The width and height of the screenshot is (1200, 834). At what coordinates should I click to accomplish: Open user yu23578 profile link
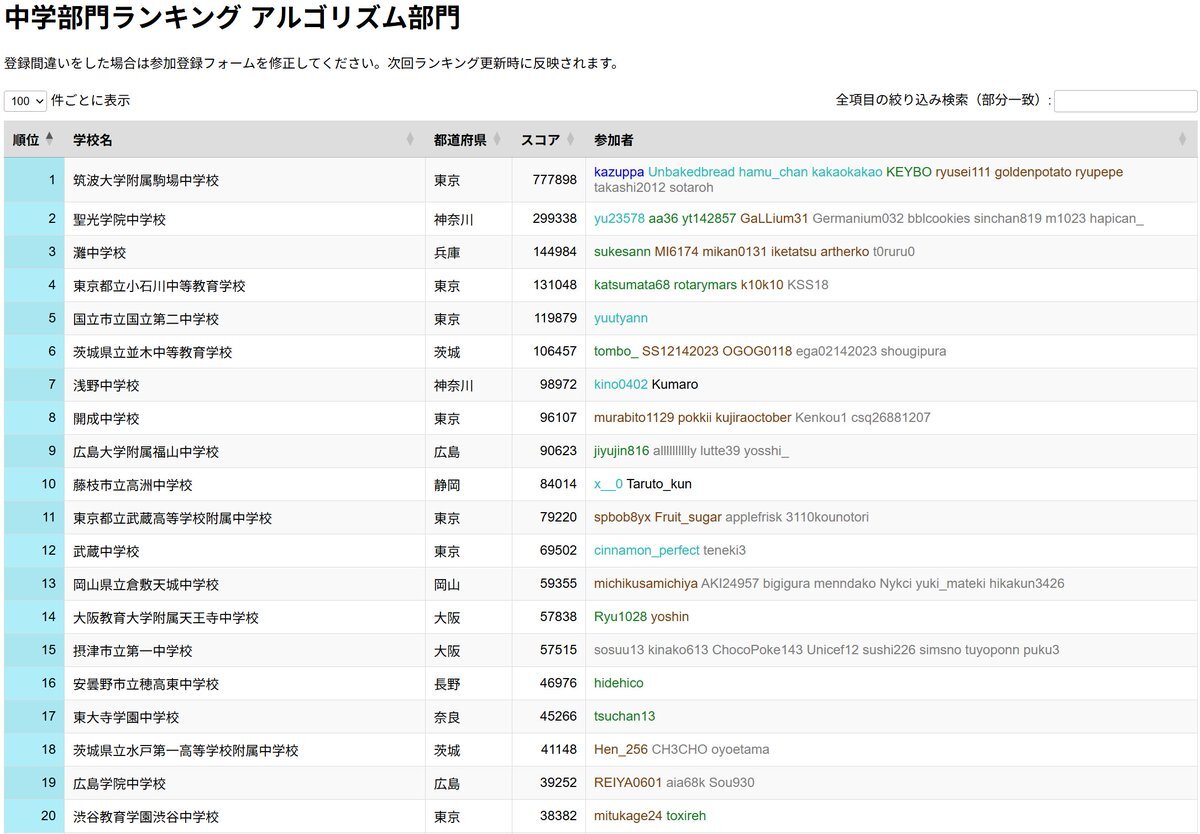coord(619,218)
